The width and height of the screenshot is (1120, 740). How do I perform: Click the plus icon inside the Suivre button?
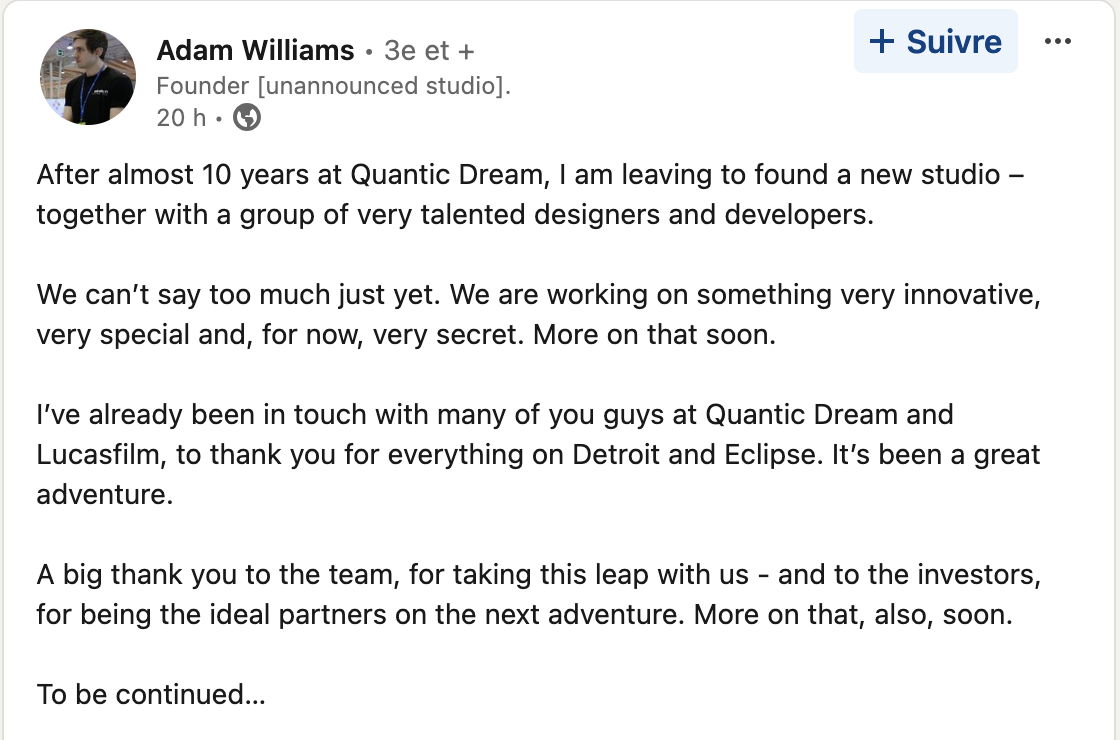(x=882, y=41)
